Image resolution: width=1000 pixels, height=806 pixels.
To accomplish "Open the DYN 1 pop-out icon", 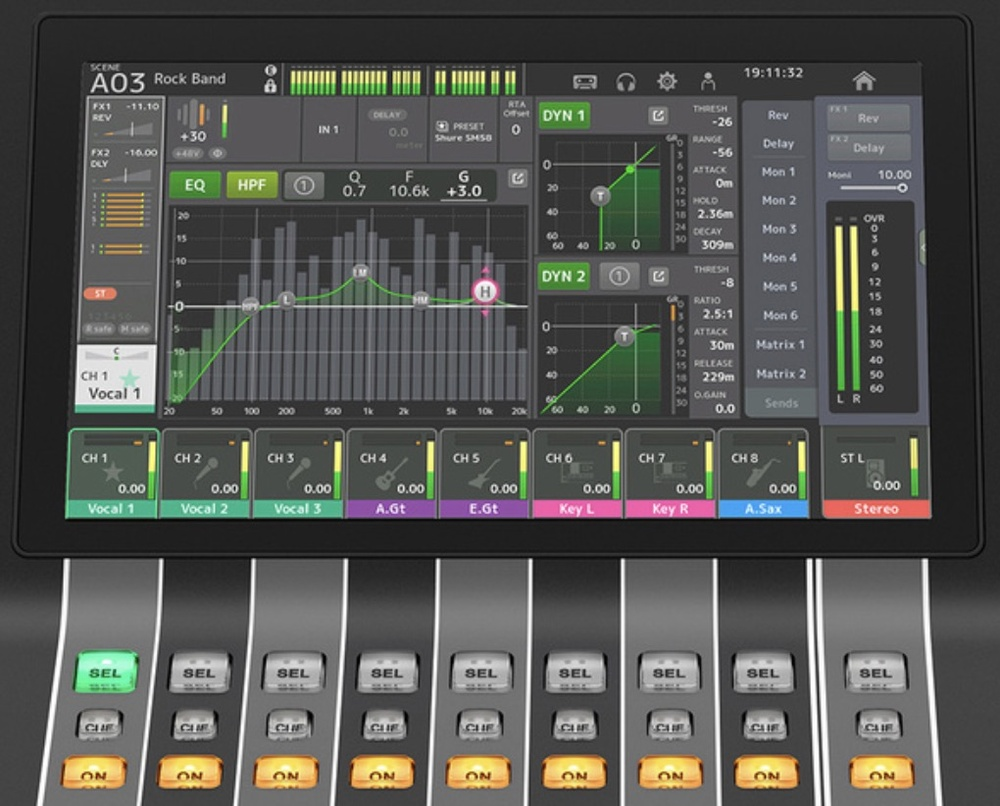I will click(x=658, y=116).
